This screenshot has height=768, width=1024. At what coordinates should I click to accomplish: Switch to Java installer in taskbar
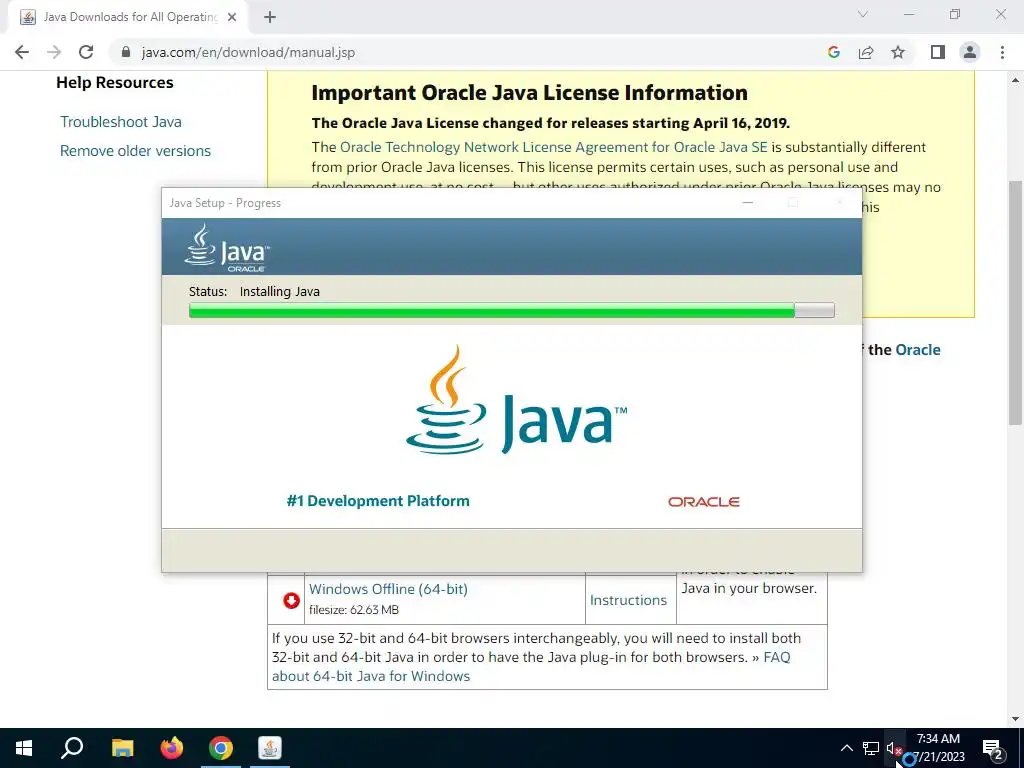click(270, 748)
